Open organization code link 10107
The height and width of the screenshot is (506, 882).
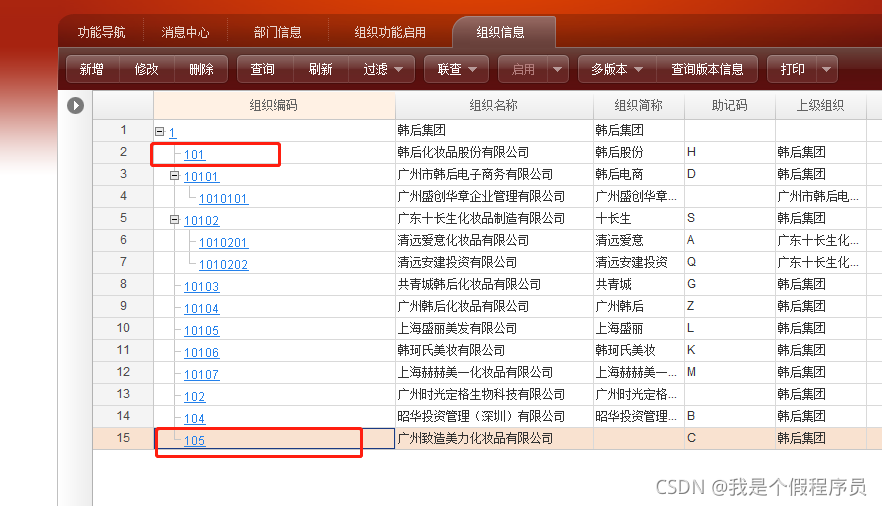pyautogui.click(x=201, y=374)
